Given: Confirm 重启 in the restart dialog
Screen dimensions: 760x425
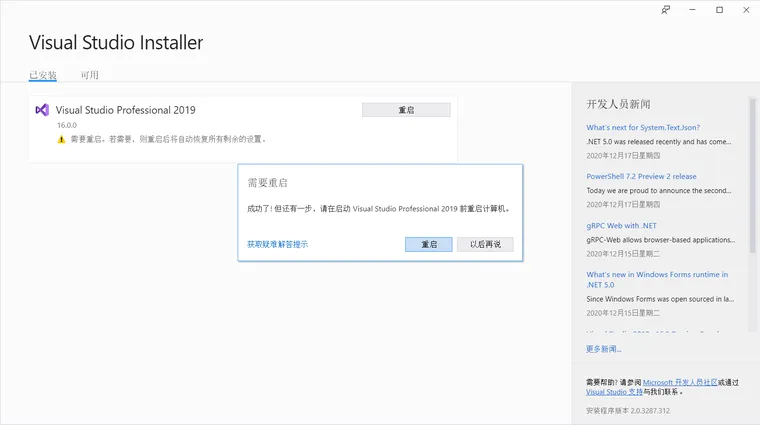Looking at the screenshot, I should point(428,244).
